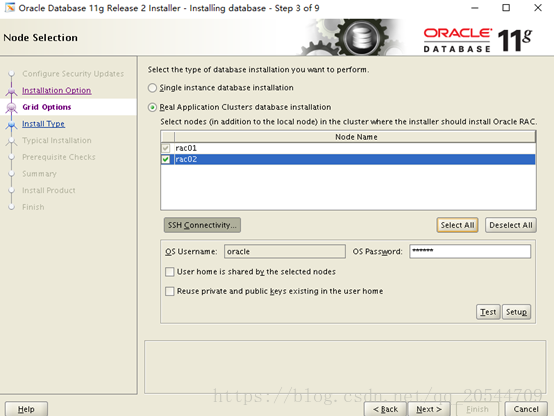Click the Typical Installation step label

(x=57, y=140)
